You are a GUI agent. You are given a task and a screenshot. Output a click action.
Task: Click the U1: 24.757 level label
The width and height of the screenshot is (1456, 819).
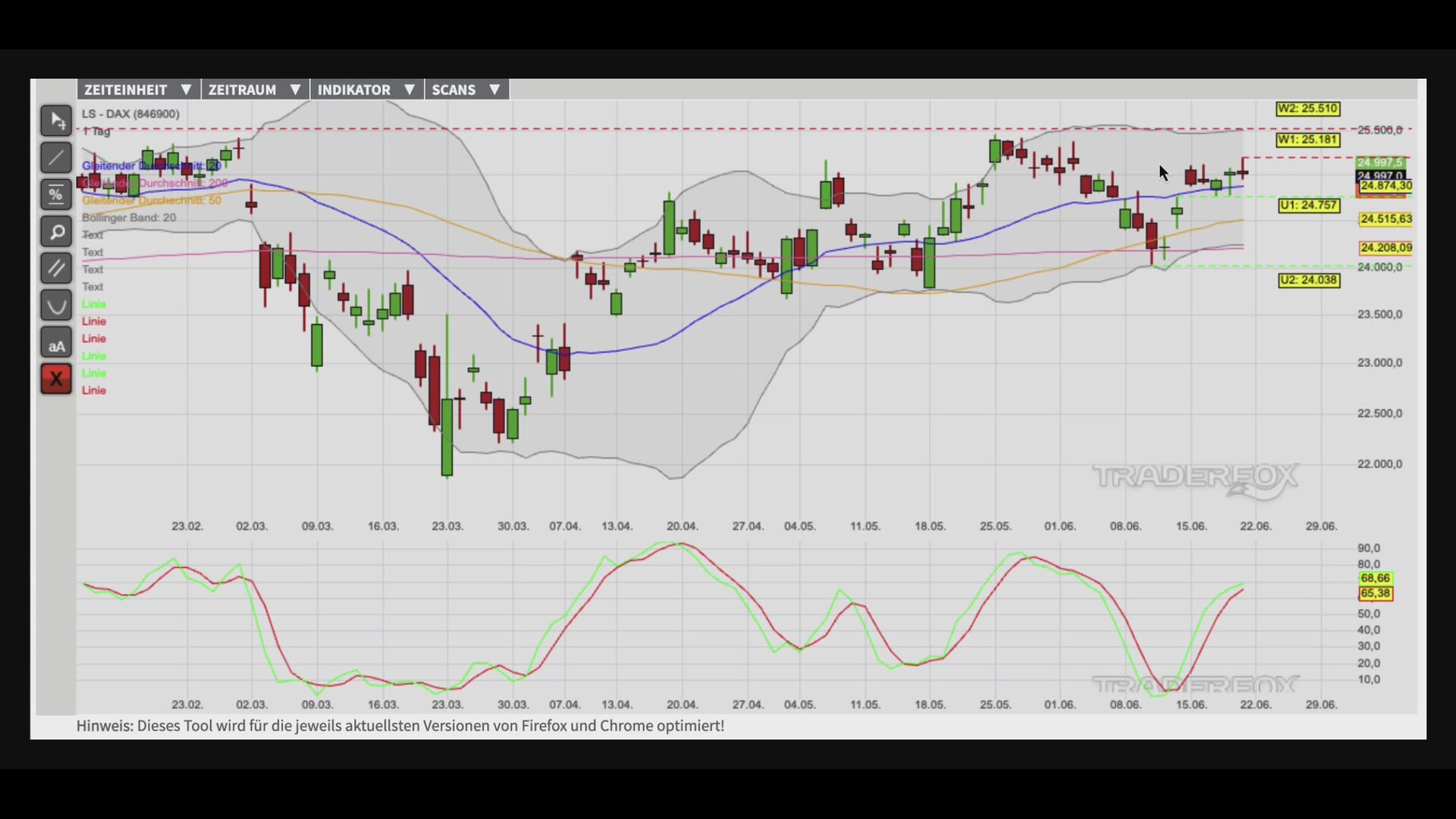pos(1309,205)
